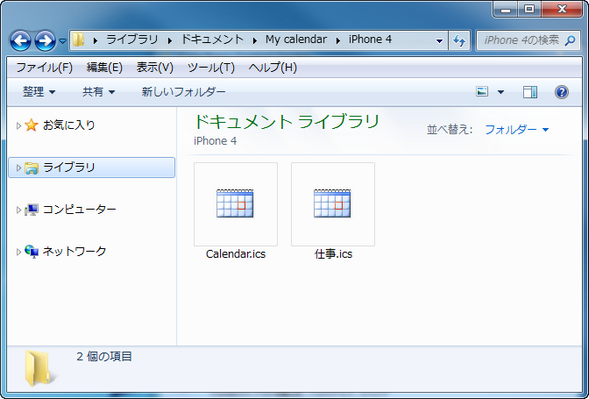589x399 pixels.
Task: Click the 仕事.ics file name
Action: (333, 254)
